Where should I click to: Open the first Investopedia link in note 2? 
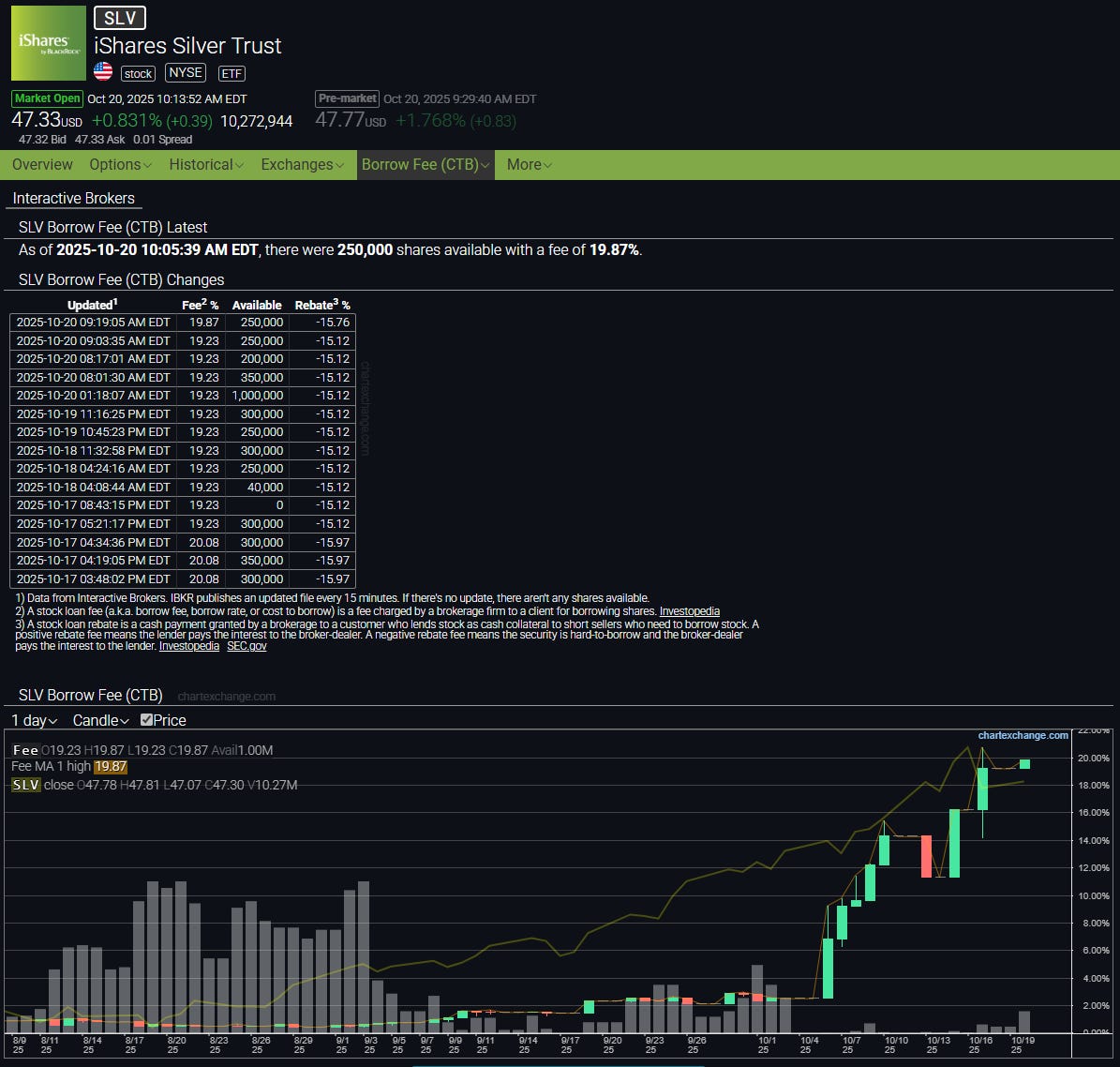(689, 611)
